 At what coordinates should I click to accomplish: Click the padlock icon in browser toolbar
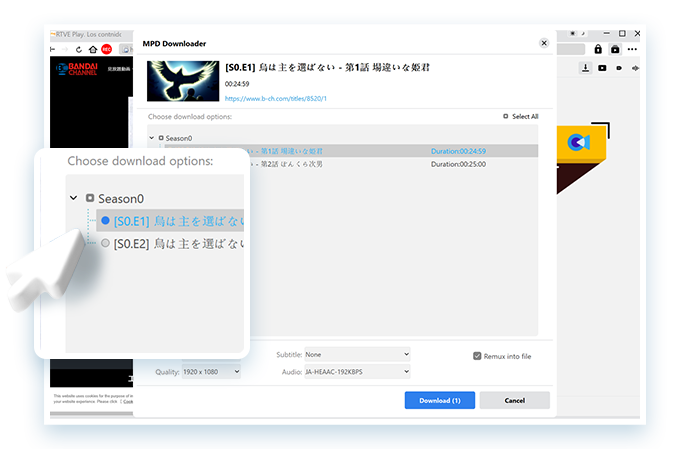(x=598, y=49)
